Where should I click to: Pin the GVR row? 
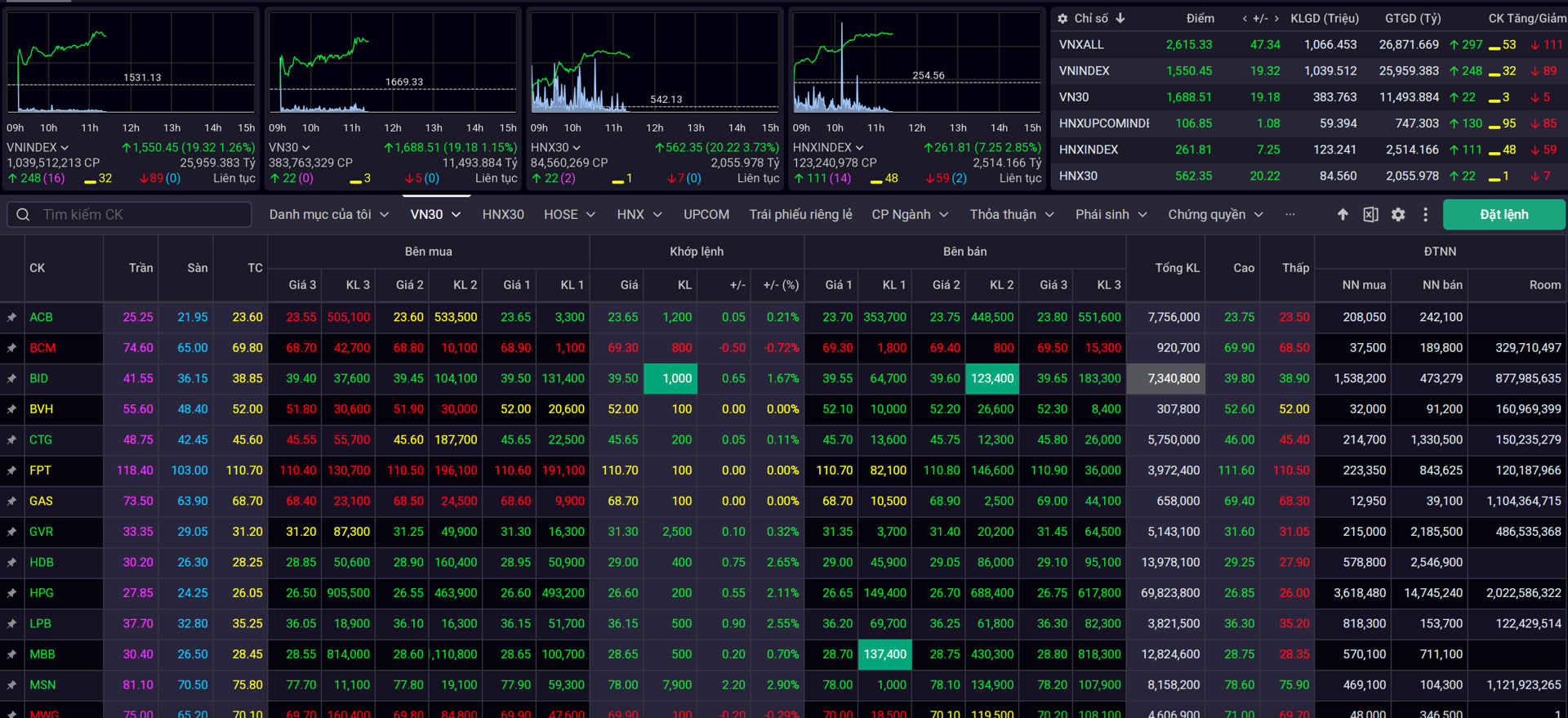(x=12, y=532)
